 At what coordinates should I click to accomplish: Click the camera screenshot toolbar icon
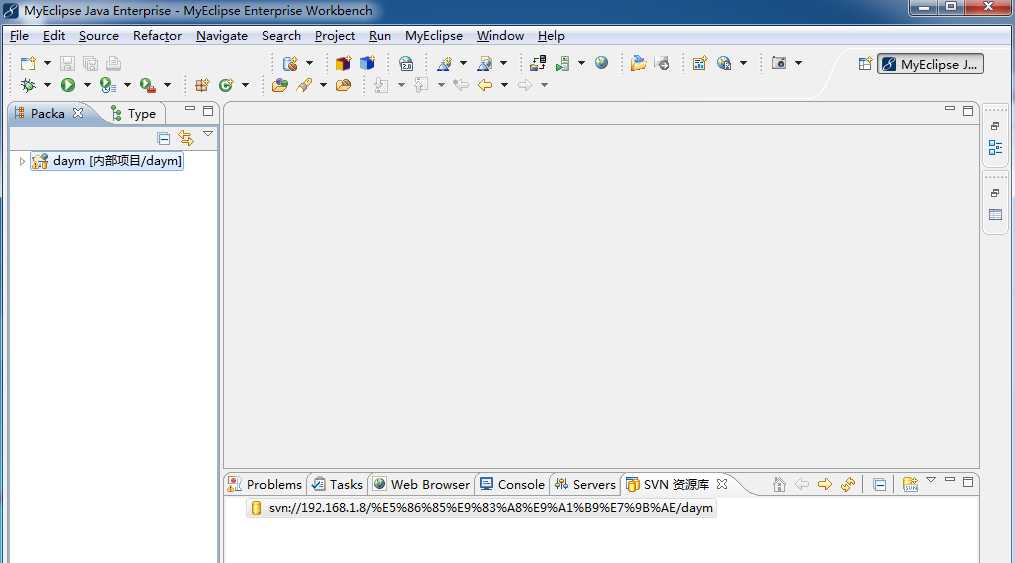(x=779, y=63)
